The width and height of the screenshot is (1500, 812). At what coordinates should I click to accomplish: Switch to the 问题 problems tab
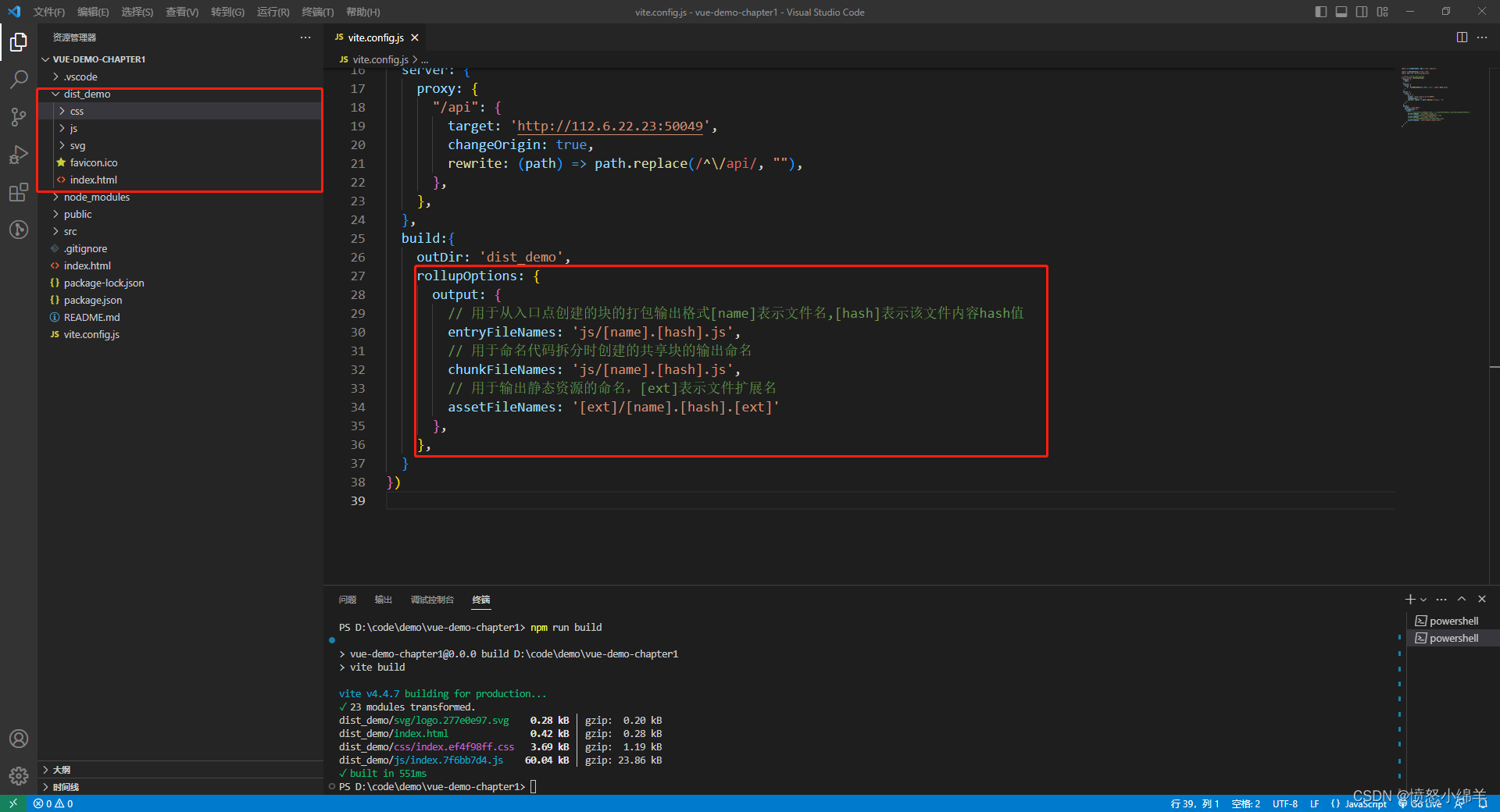348,600
